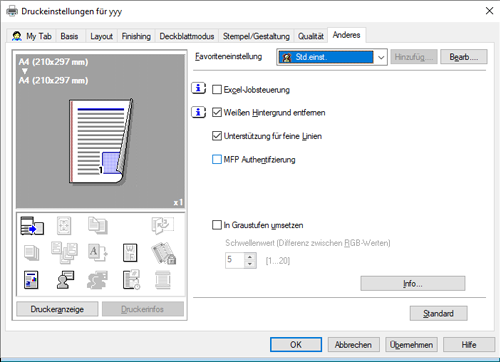Close the Druckeinstellungen dialog
Viewport: 500px width, 362px height.
click(x=489, y=11)
